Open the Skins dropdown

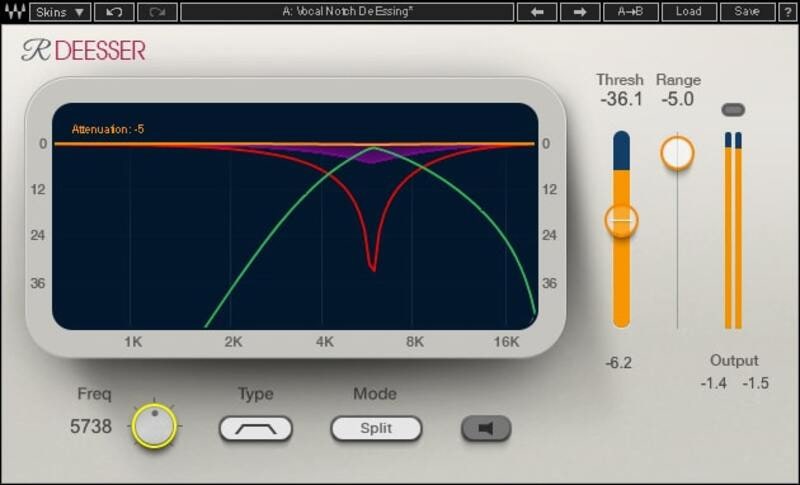pyautogui.click(x=60, y=12)
